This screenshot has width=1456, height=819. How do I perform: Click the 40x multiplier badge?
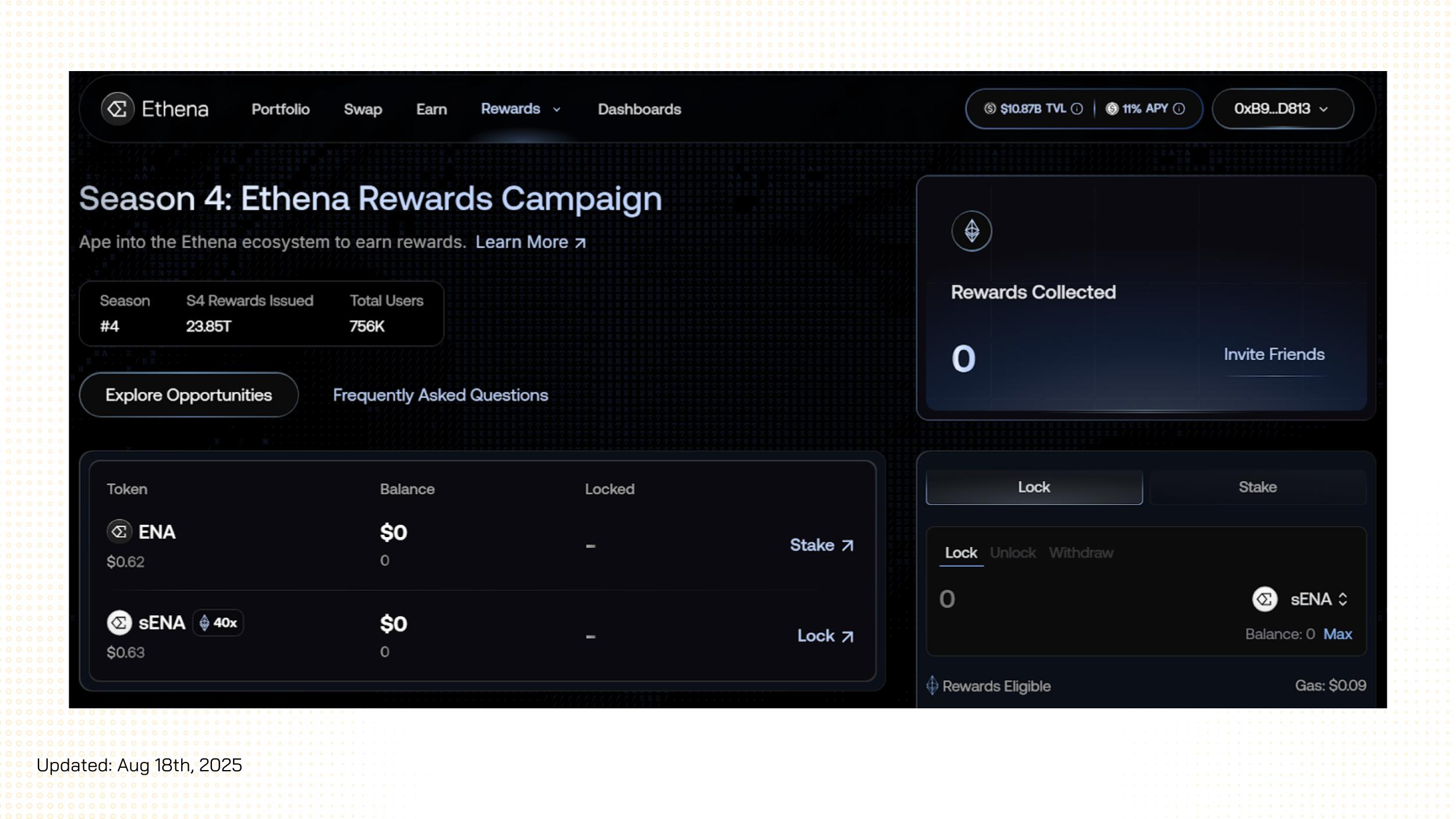tap(218, 623)
